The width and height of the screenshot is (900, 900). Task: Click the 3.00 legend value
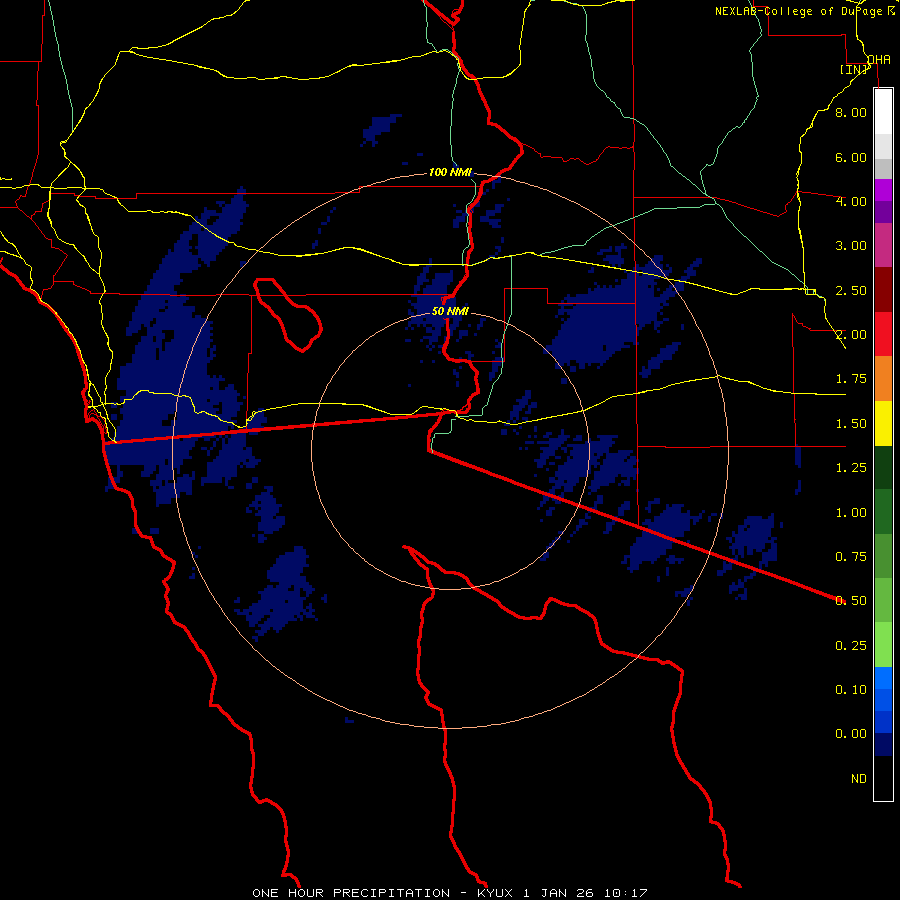coord(851,246)
